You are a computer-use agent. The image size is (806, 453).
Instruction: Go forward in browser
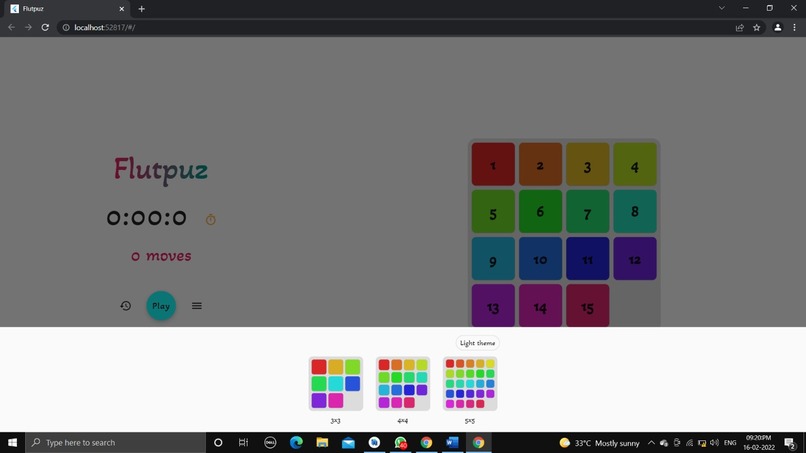point(28,27)
